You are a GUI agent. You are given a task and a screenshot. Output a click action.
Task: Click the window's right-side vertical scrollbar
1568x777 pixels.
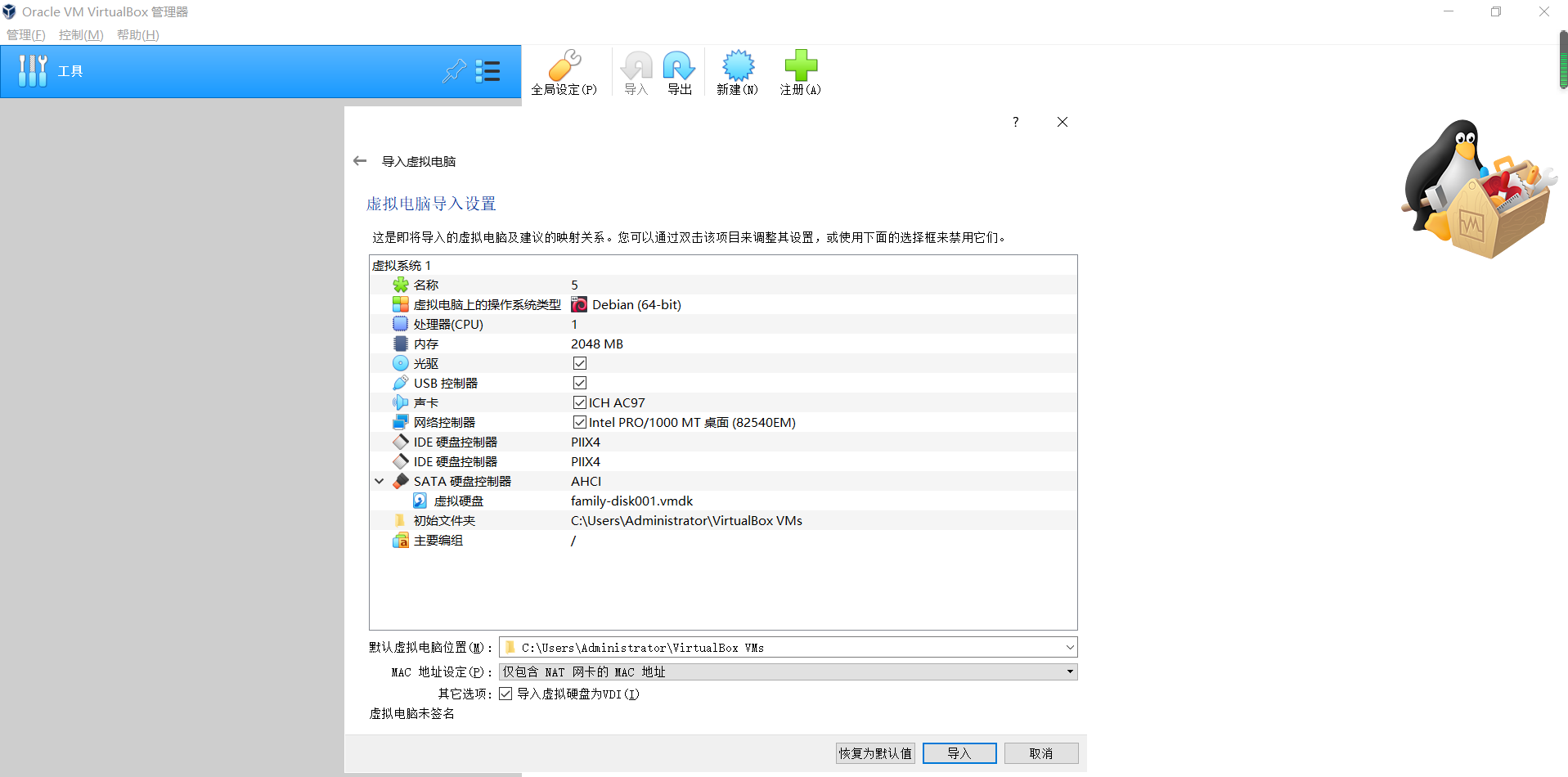click(1563, 60)
